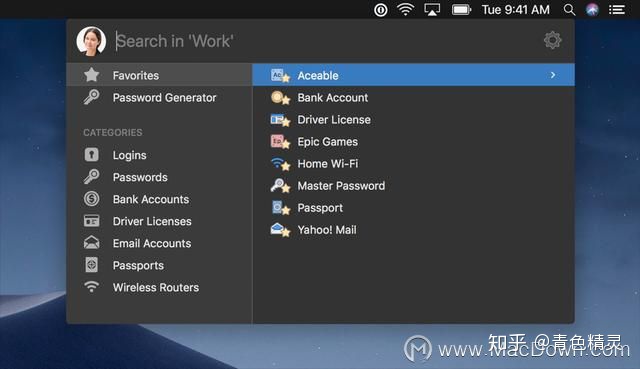Click the Passwords key icon
Image resolution: width=640 pixels, height=369 pixels.
tap(91, 177)
